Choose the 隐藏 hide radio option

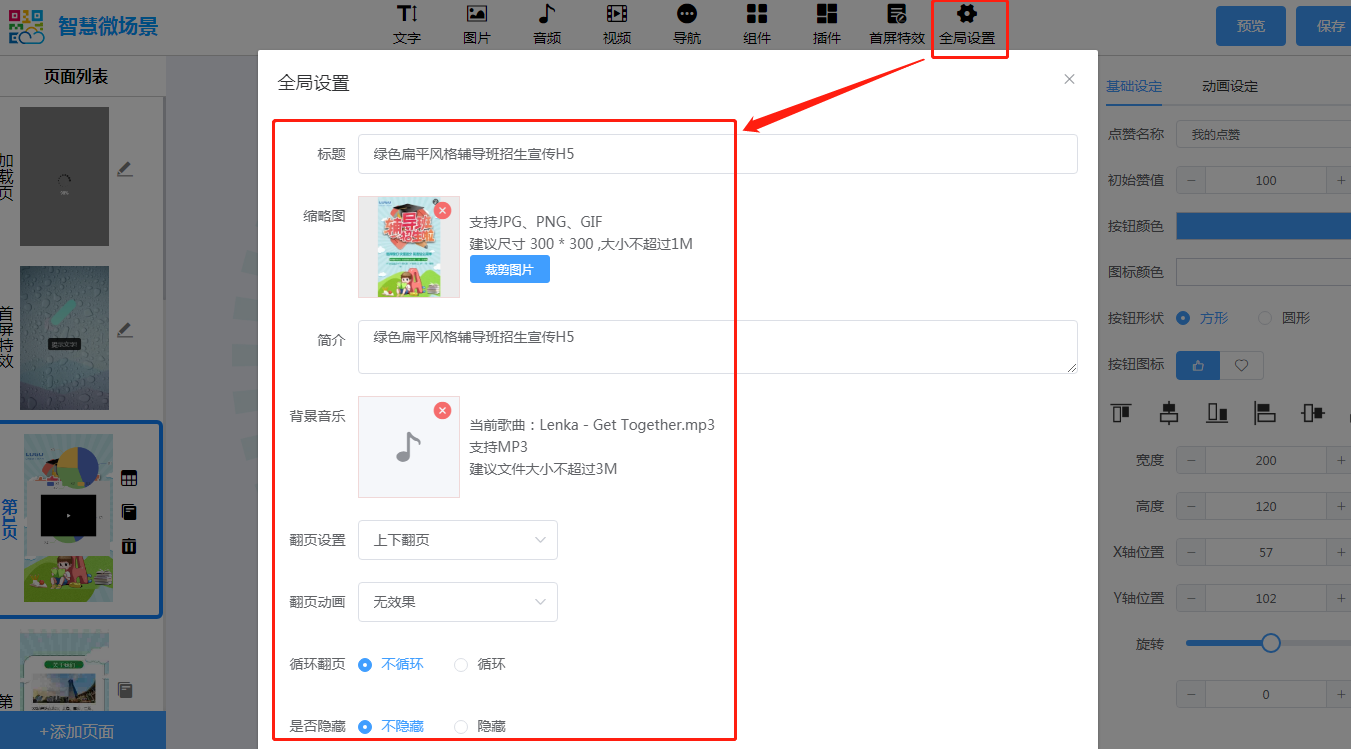click(461, 727)
